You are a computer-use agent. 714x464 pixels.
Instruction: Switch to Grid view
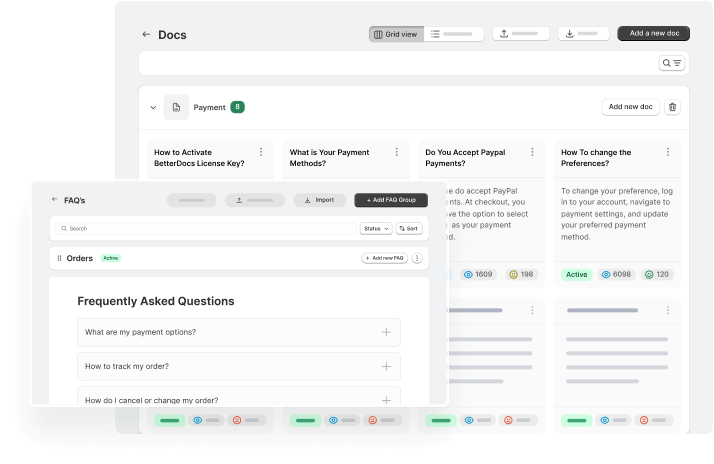tap(395, 34)
